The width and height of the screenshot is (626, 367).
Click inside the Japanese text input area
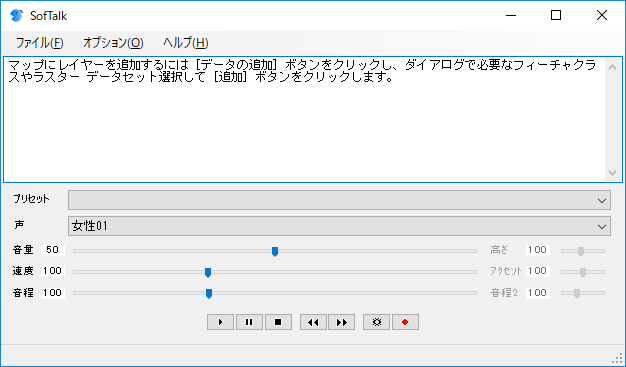click(304, 120)
